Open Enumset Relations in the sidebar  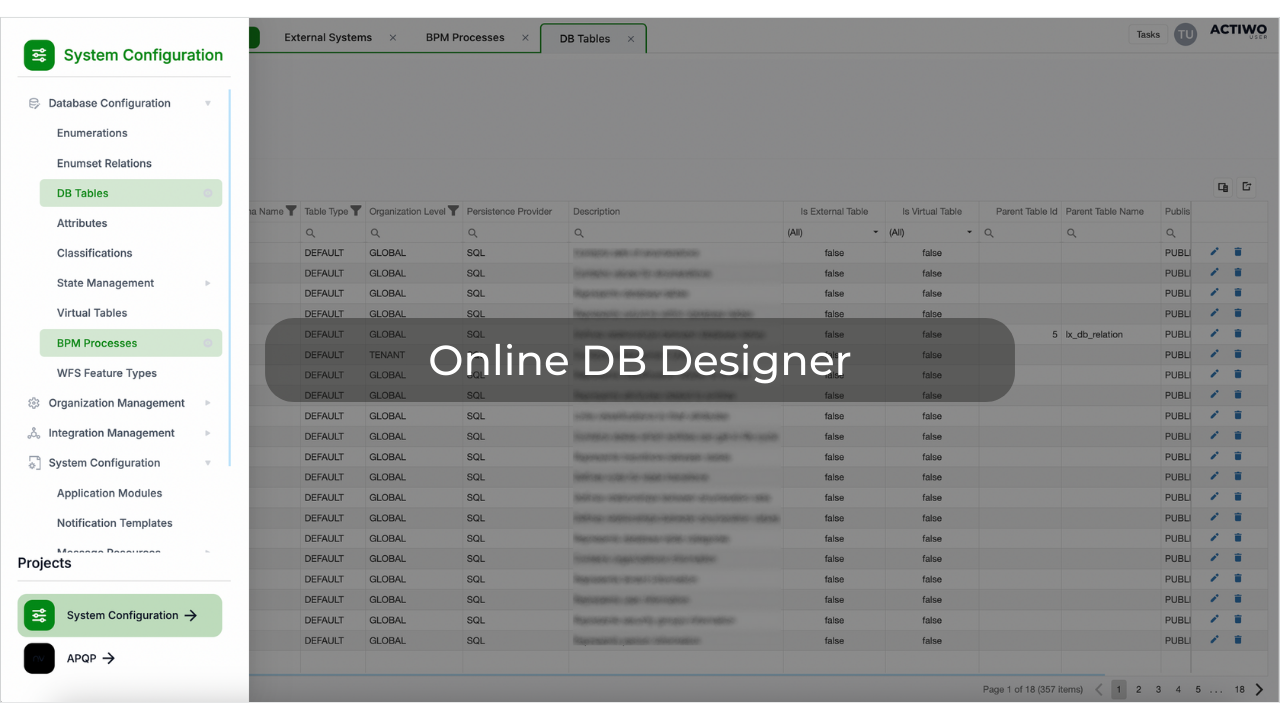coord(104,163)
